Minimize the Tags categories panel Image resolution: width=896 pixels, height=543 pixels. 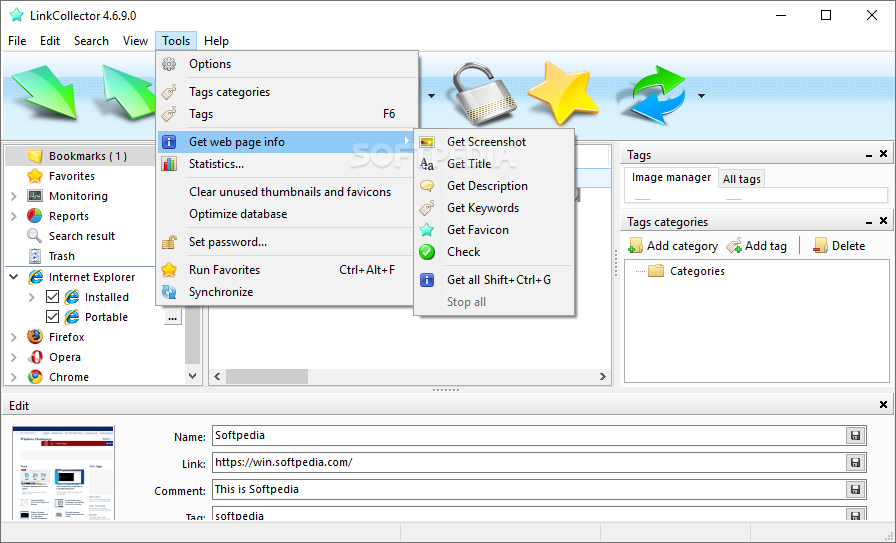(x=869, y=221)
